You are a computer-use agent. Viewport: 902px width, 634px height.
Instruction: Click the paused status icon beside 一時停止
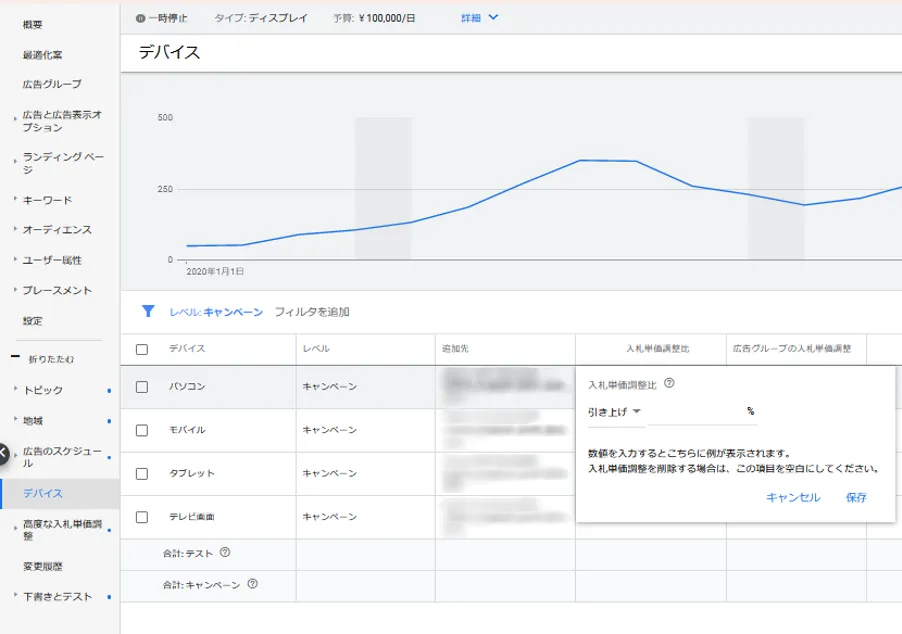(140, 18)
